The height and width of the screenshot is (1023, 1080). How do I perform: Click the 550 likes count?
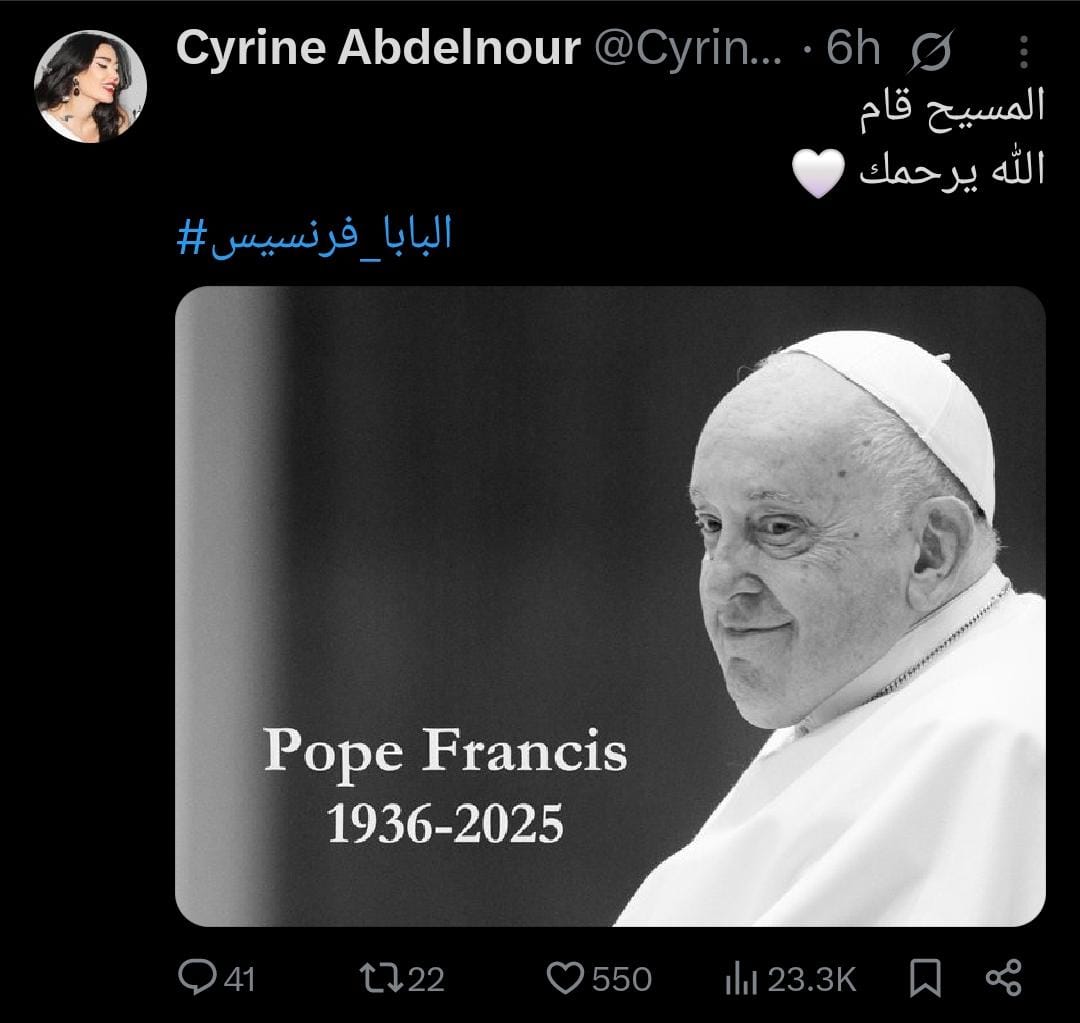[622, 979]
